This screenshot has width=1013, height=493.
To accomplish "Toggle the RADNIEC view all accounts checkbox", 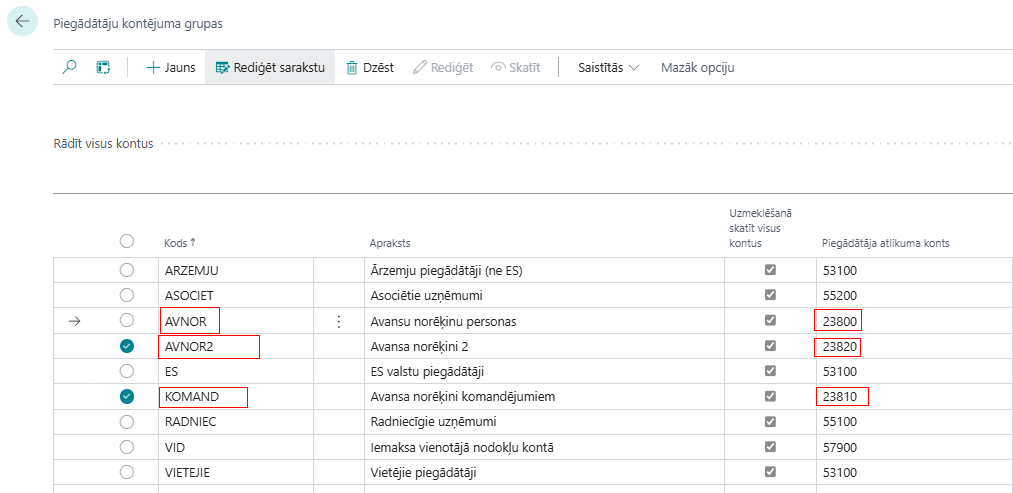I will [x=769, y=422].
